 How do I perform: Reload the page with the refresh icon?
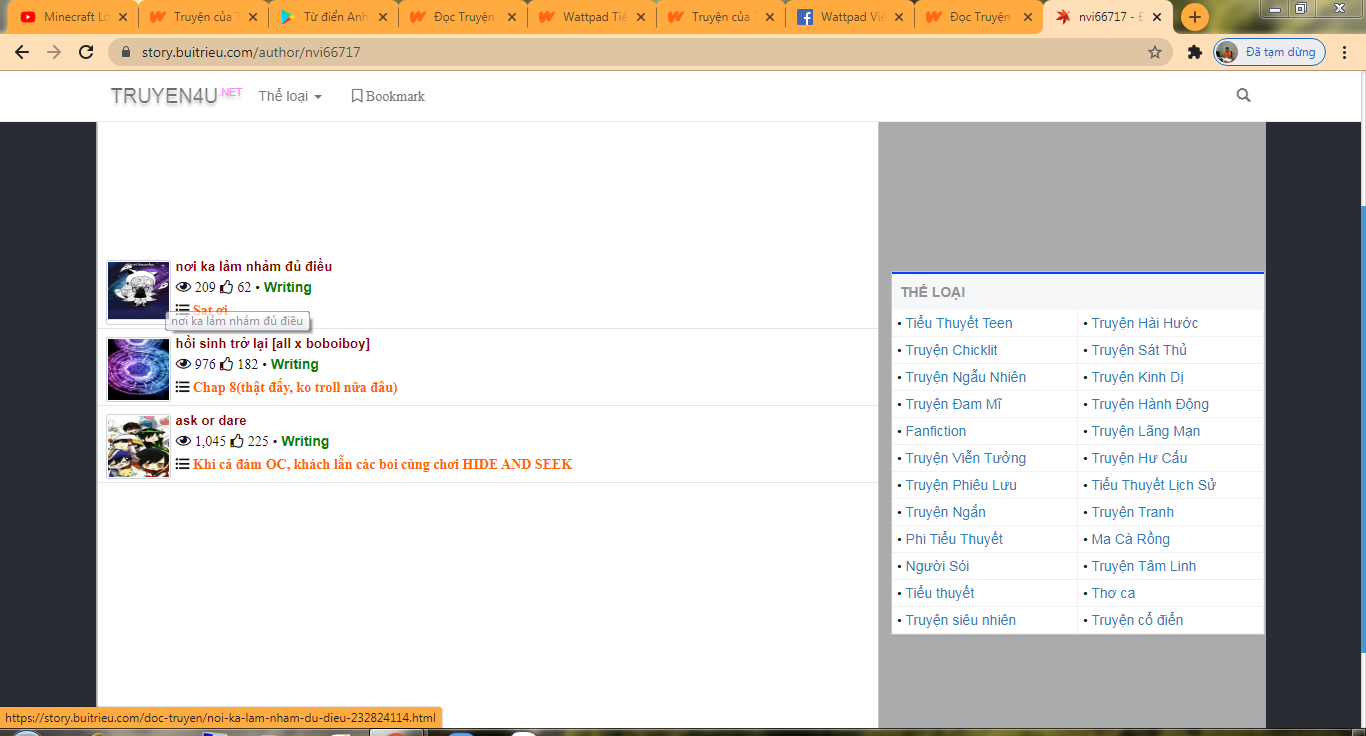[x=86, y=52]
